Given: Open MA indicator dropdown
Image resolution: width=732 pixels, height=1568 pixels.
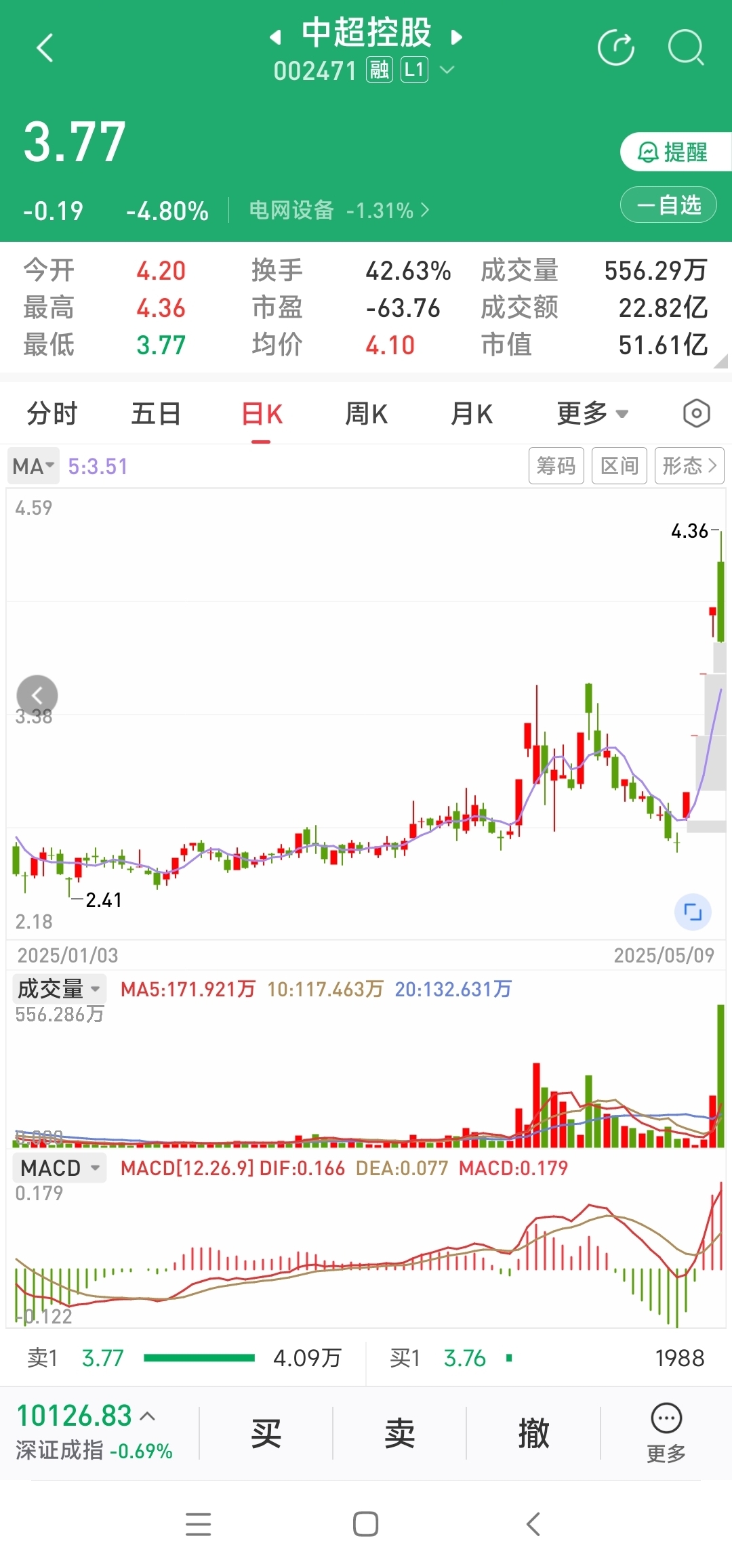Looking at the screenshot, I should (x=33, y=466).
